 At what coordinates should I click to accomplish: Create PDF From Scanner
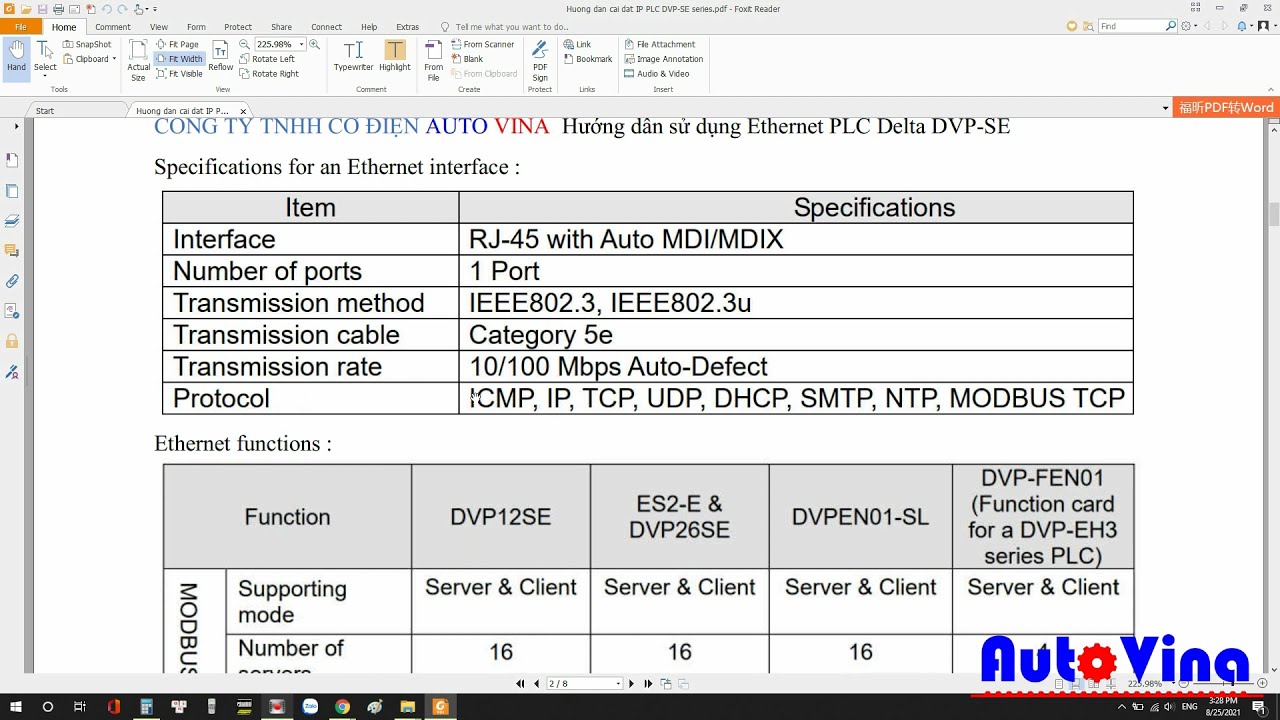(482, 44)
